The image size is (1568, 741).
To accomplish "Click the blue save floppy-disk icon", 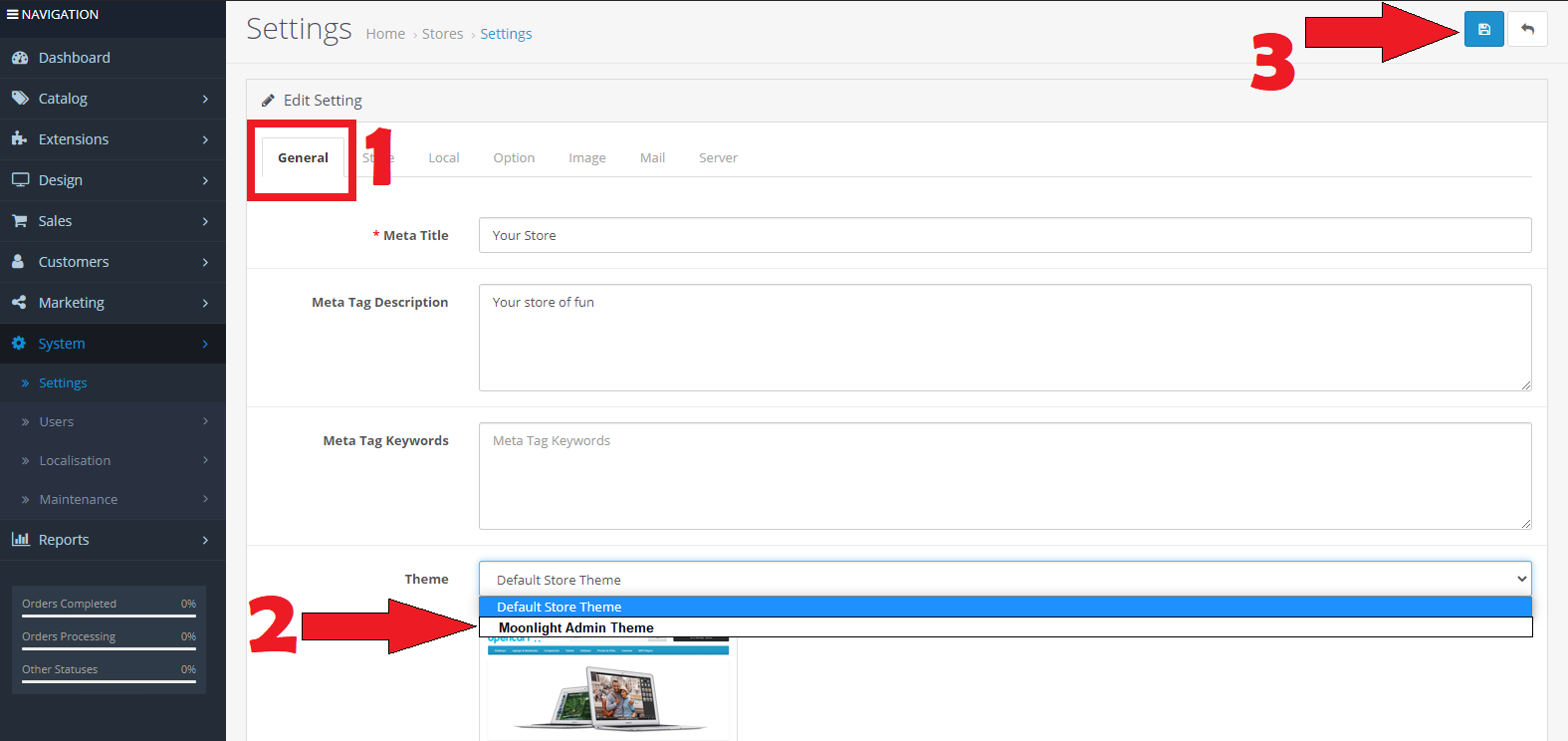I will 1483,30.
